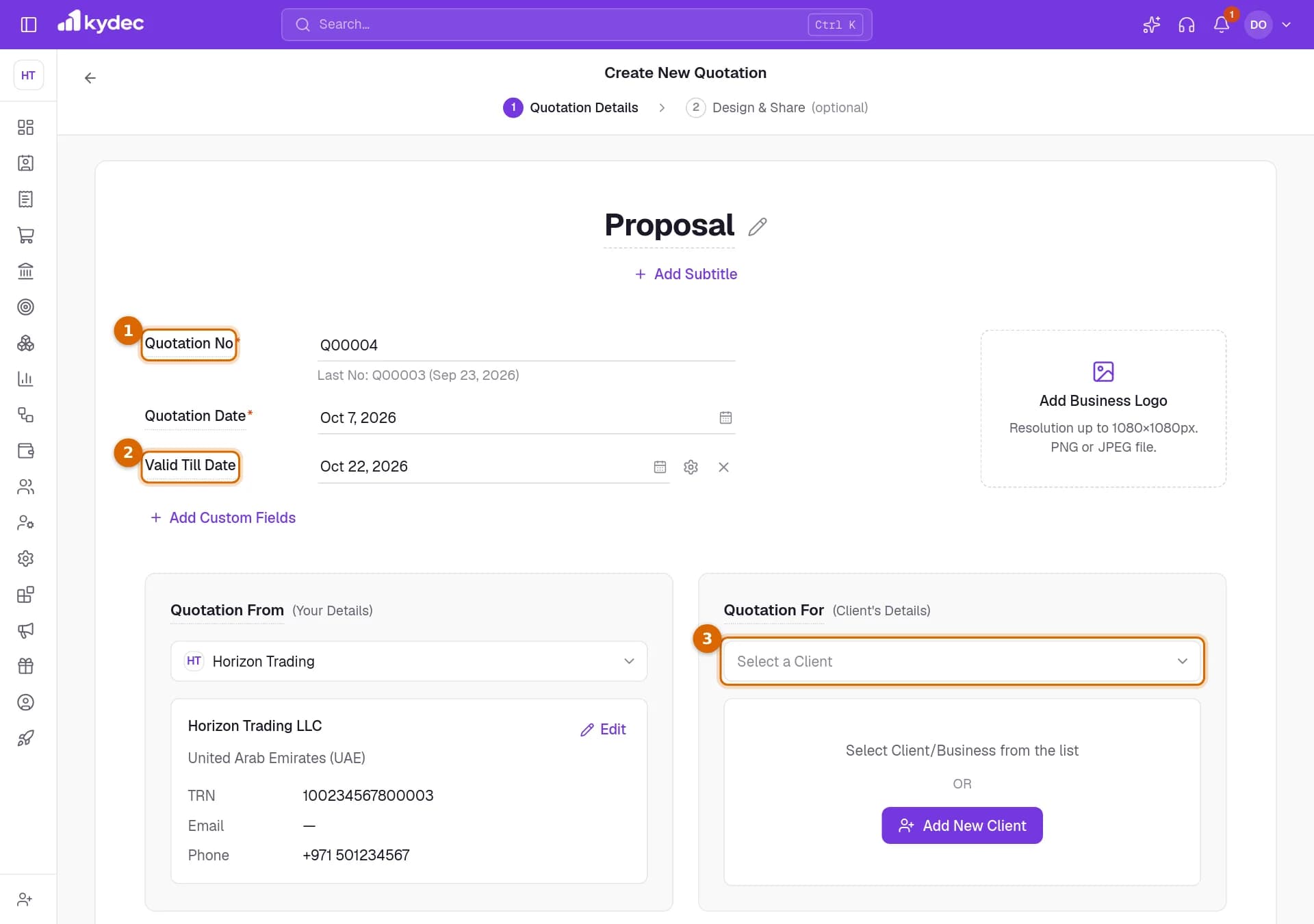Open dashboard grid icon in sidebar
The height and width of the screenshot is (924, 1314).
pos(25,127)
